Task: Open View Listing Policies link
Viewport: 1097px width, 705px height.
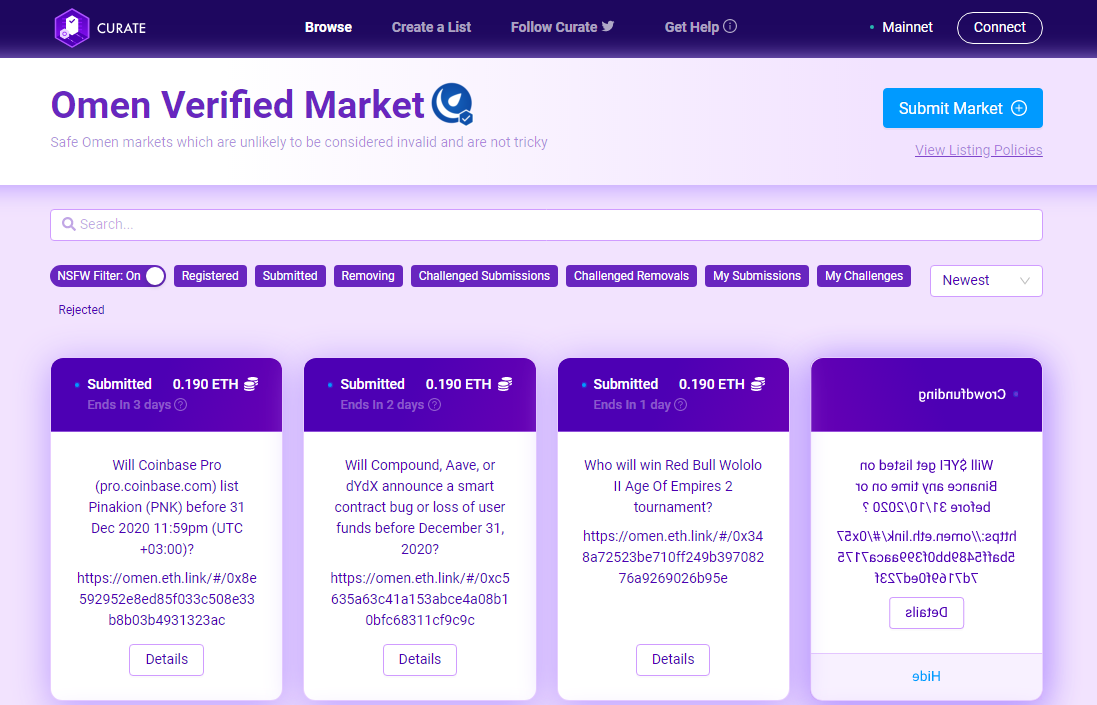Action: pyautogui.click(x=979, y=150)
